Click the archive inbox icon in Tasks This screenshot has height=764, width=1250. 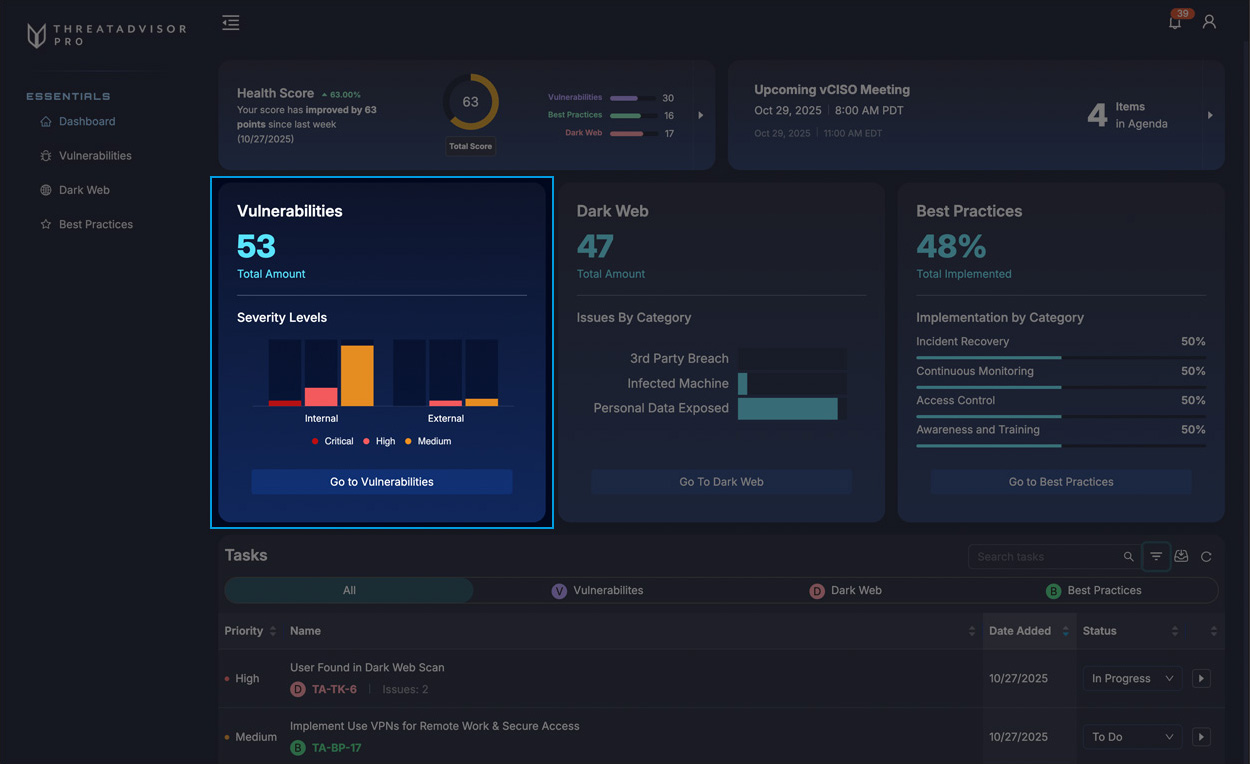point(1181,557)
